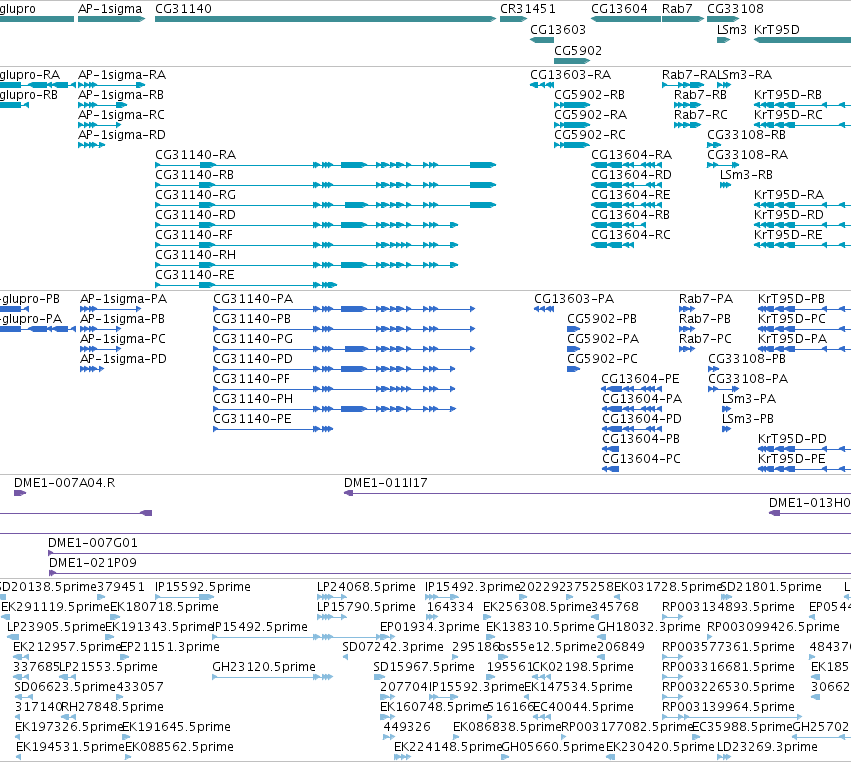
Task: Select transcript Rab7-RC
Action: pos(687,125)
